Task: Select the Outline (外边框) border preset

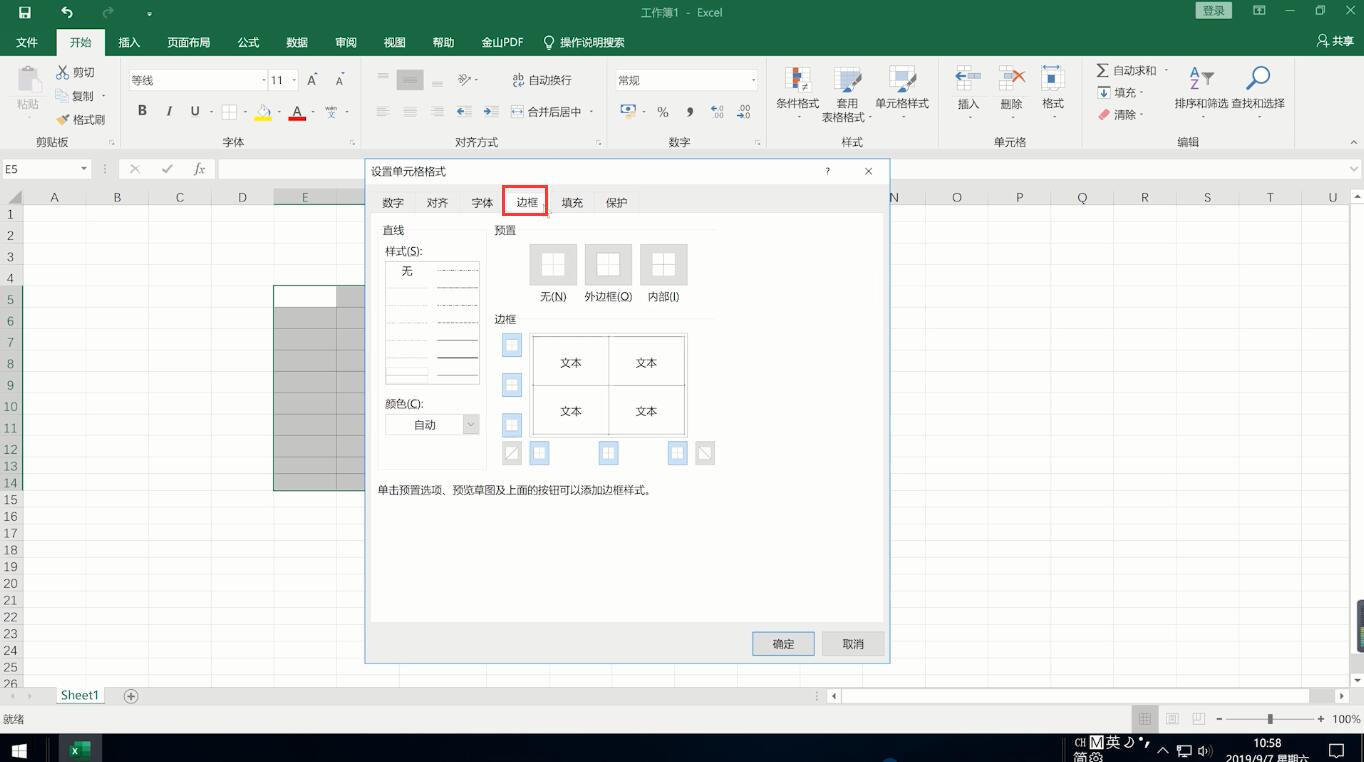Action: point(608,265)
